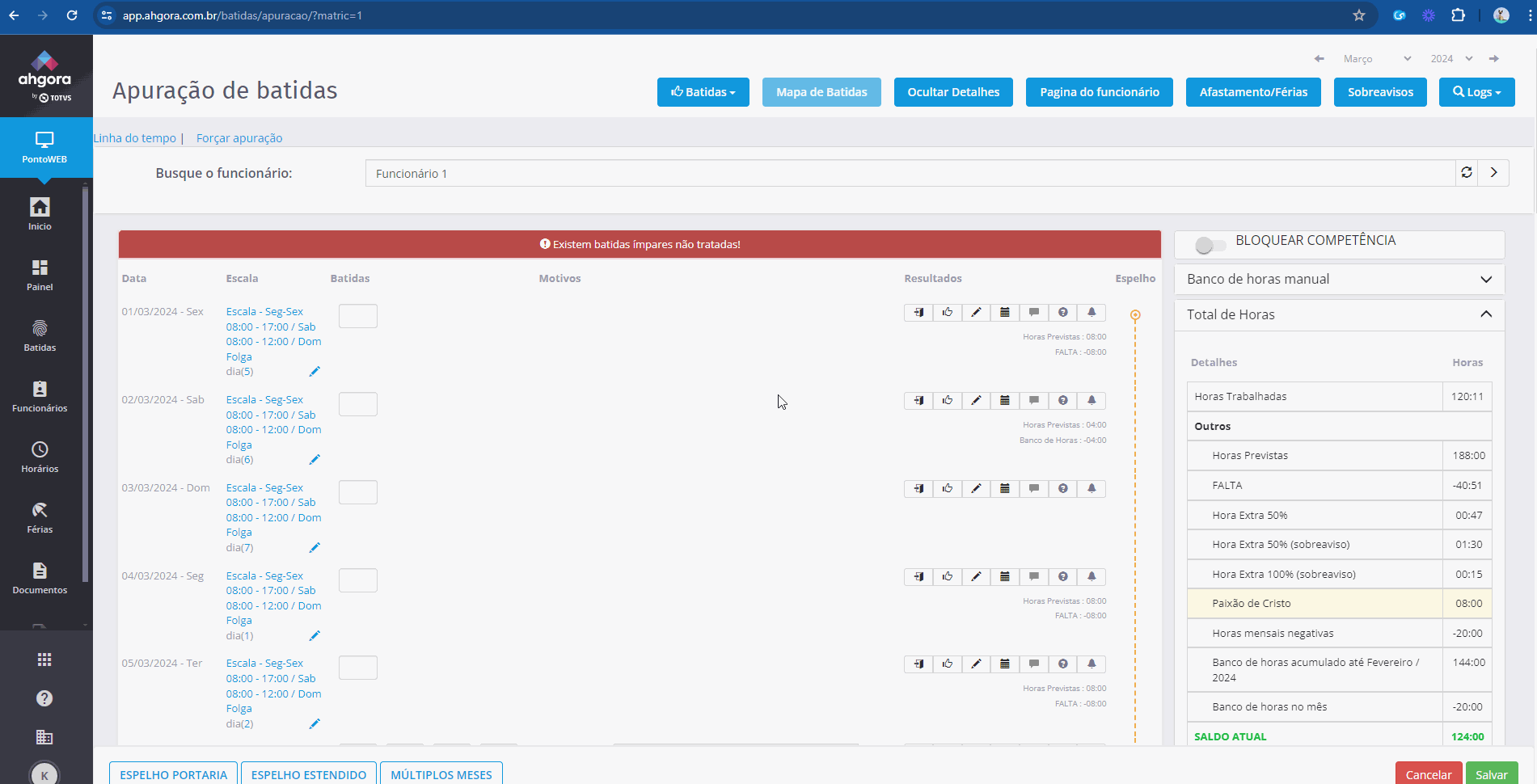
Task: Open Horários clock sidebar item
Action: 40,457
